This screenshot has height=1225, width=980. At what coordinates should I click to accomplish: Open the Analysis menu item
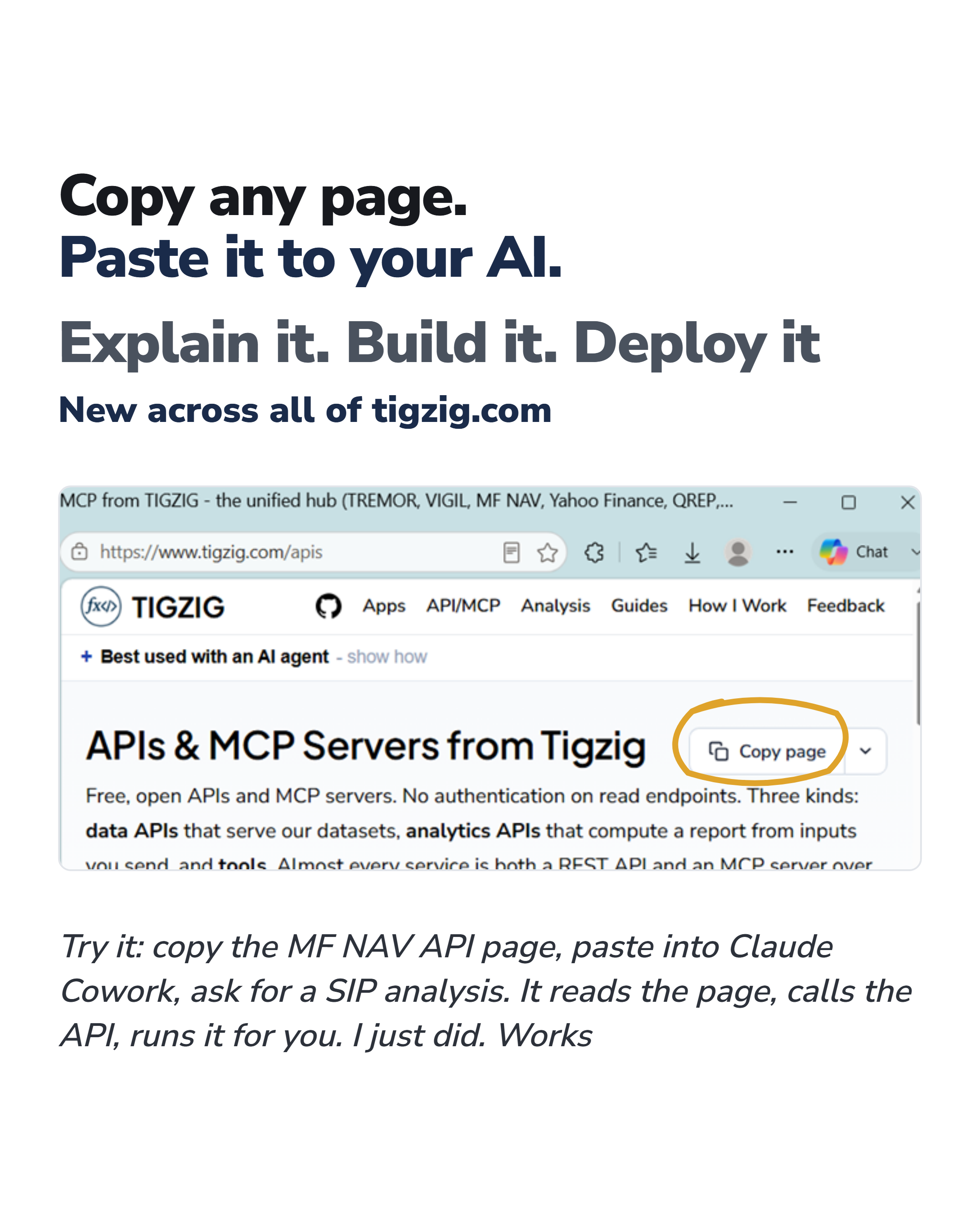556,606
